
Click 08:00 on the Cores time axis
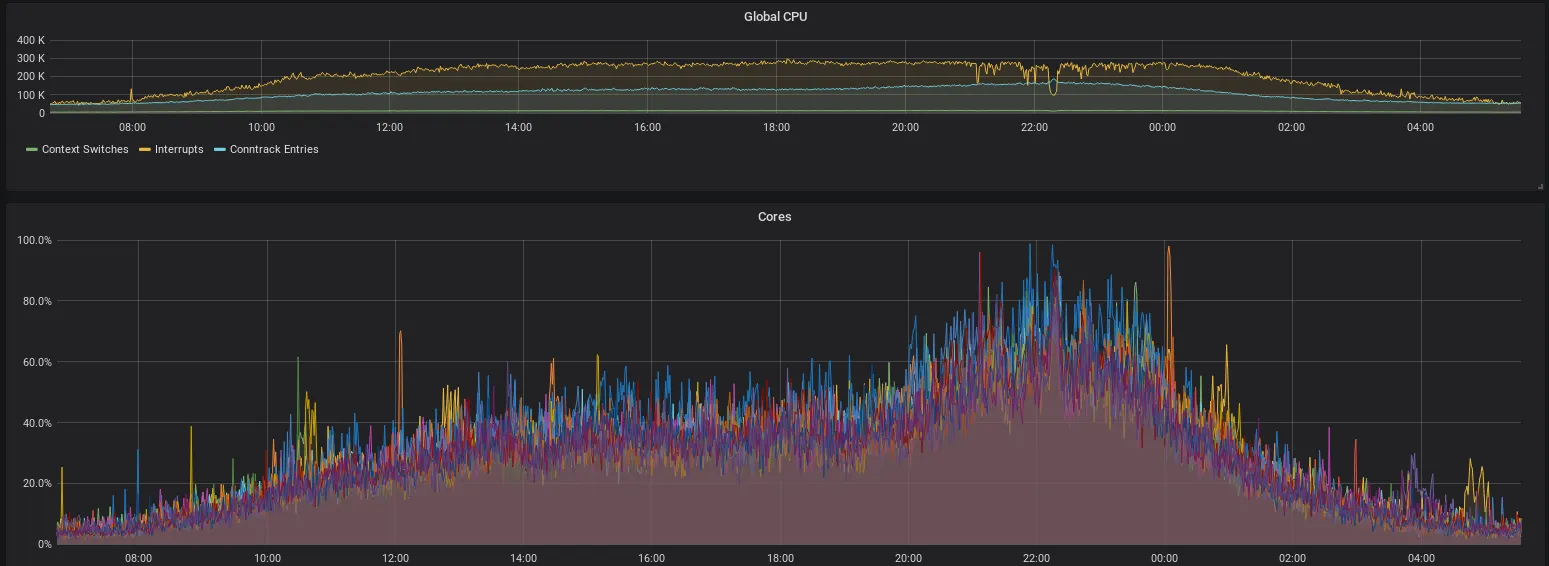(138, 558)
